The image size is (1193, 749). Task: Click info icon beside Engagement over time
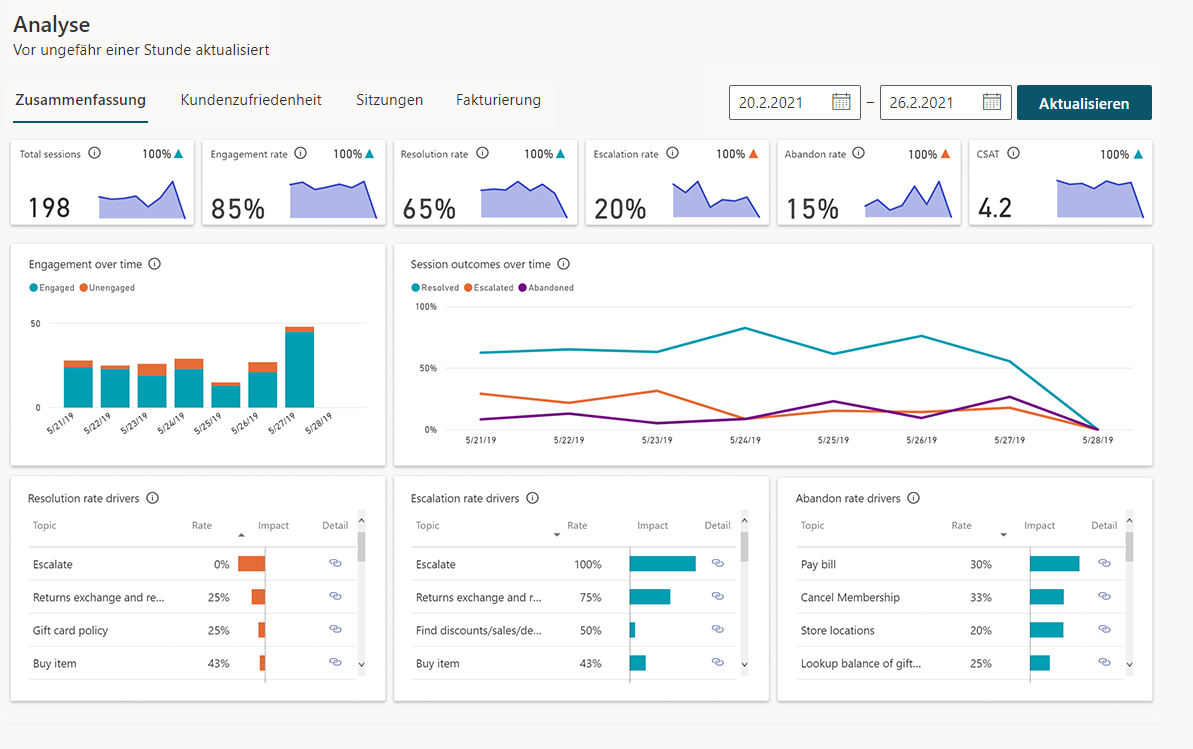click(x=155, y=264)
